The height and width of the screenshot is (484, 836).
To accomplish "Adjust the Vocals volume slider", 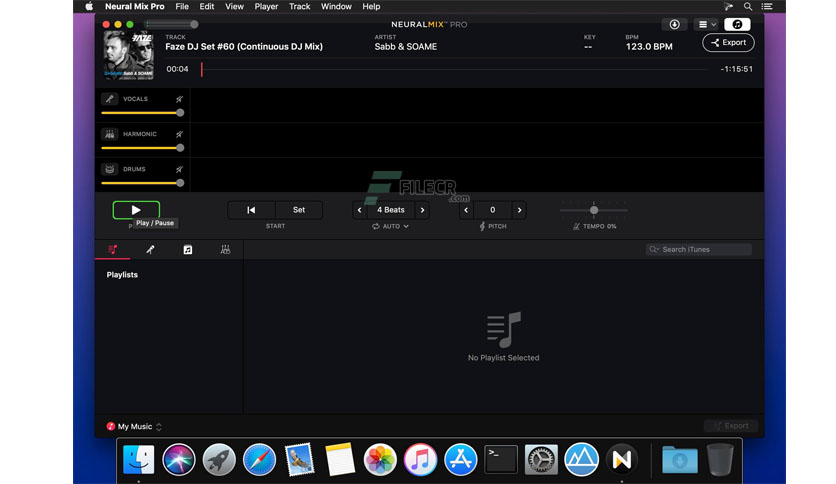I will tap(142, 113).
